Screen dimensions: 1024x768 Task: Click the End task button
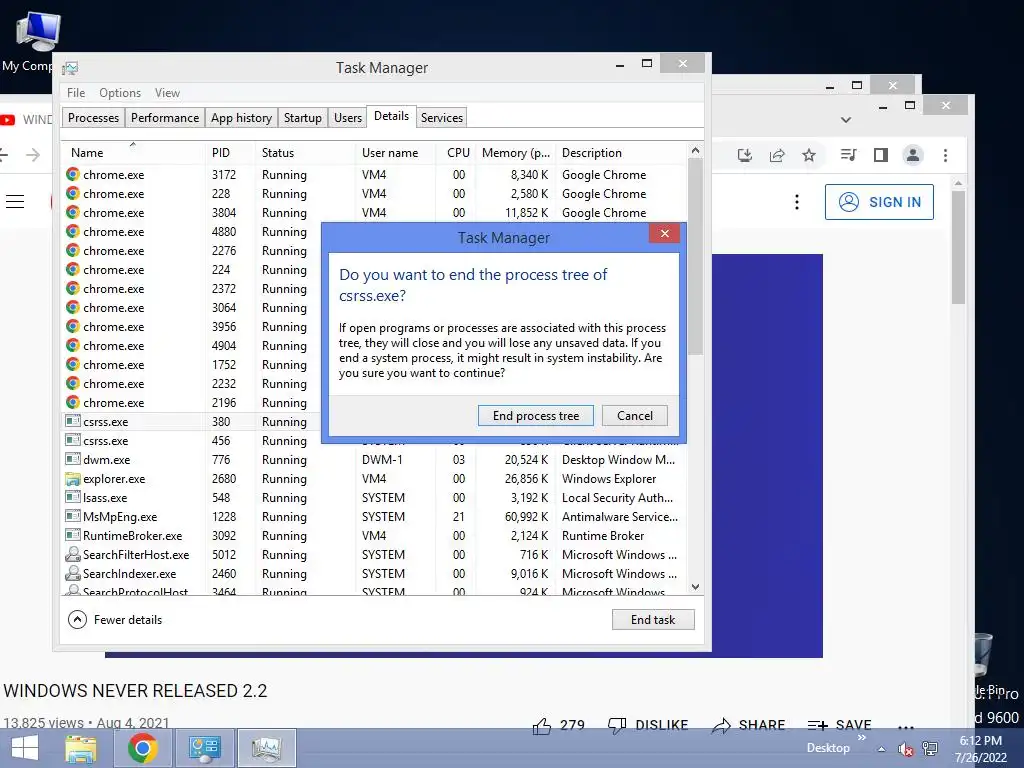click(x=653, y=620)
